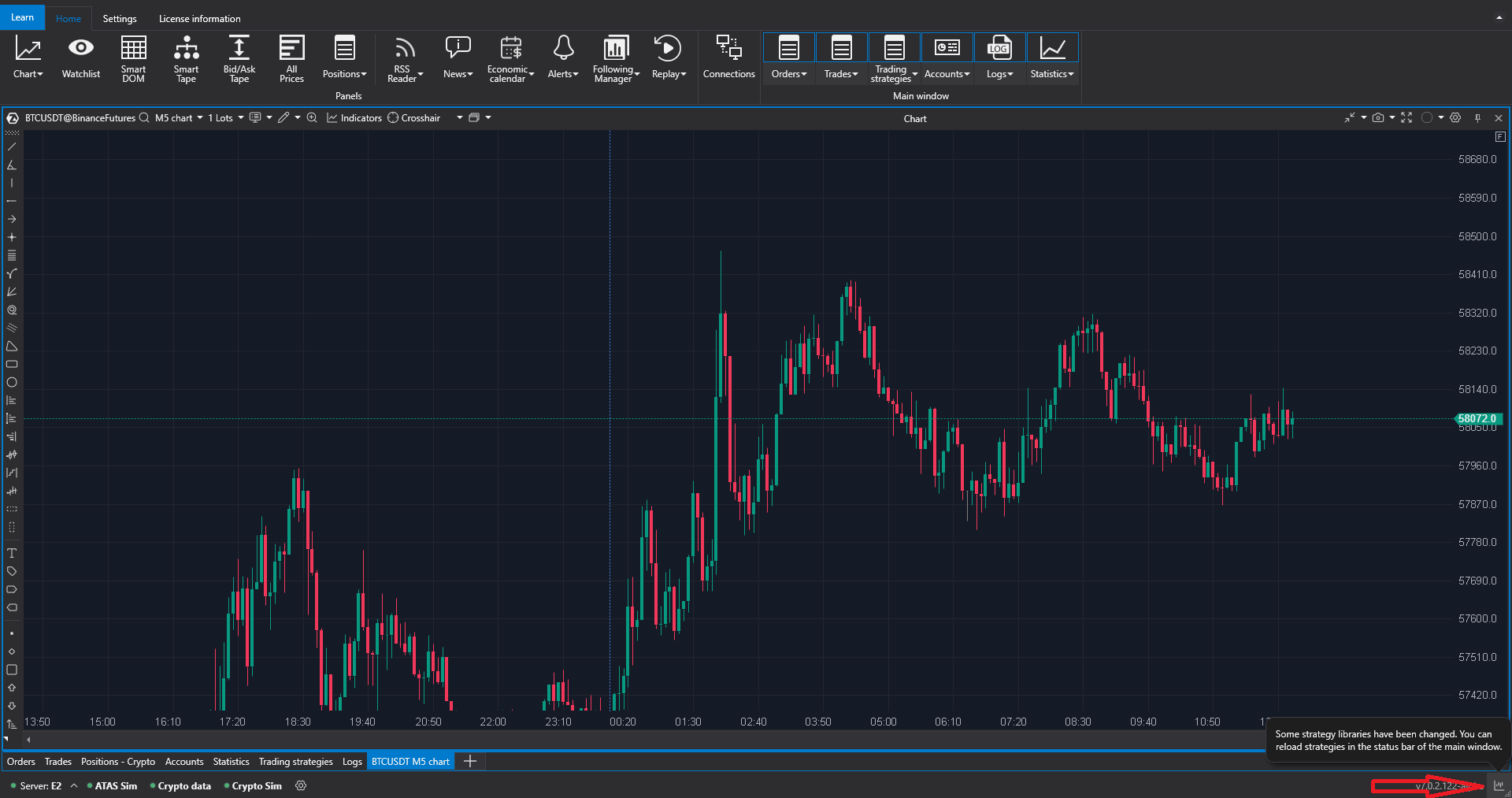Image resolution: width=1512 pixels, height=798 pixels.
Task: Open chart settings gear icon
Action: point(1455,118)
